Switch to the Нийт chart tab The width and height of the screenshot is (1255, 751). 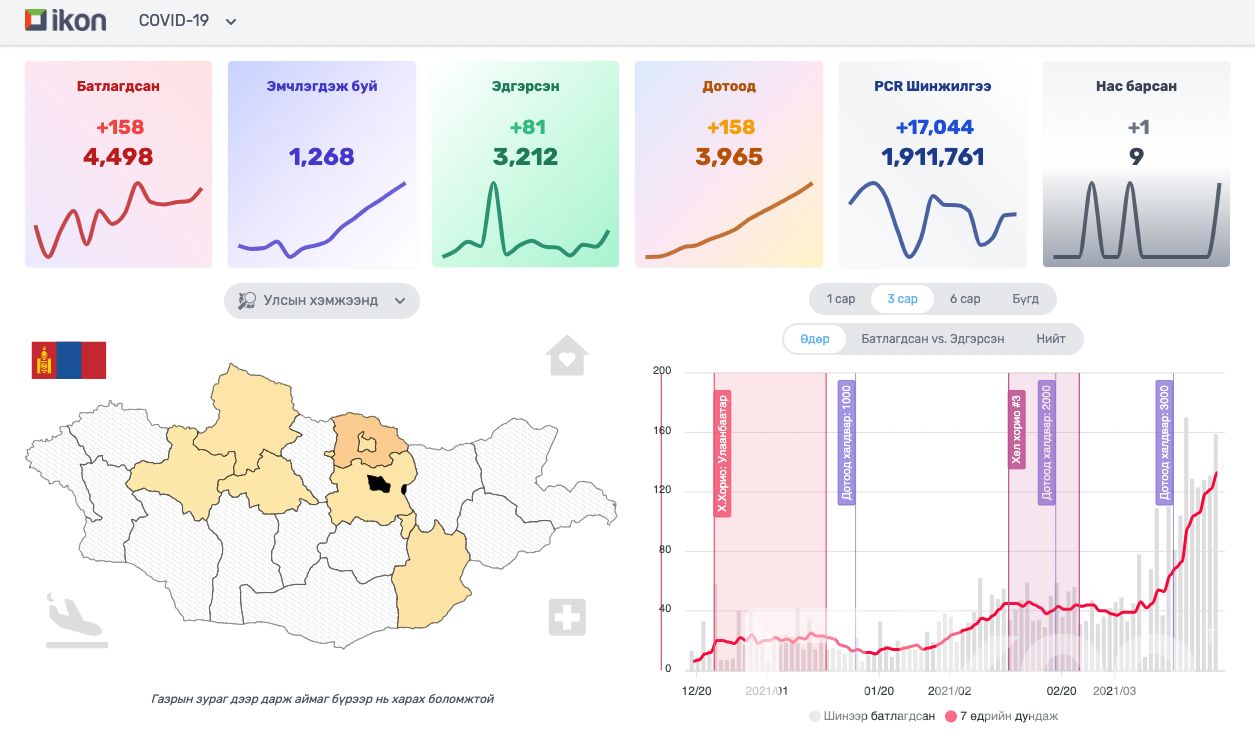(1050, 339)
